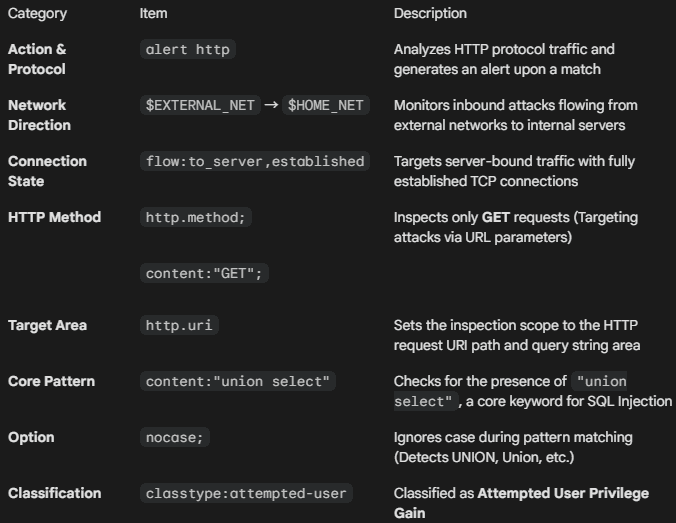Viewport: 676px width, 523px height.
Task: Click the "Network Direction" row label
Action: tap(39, 115)
